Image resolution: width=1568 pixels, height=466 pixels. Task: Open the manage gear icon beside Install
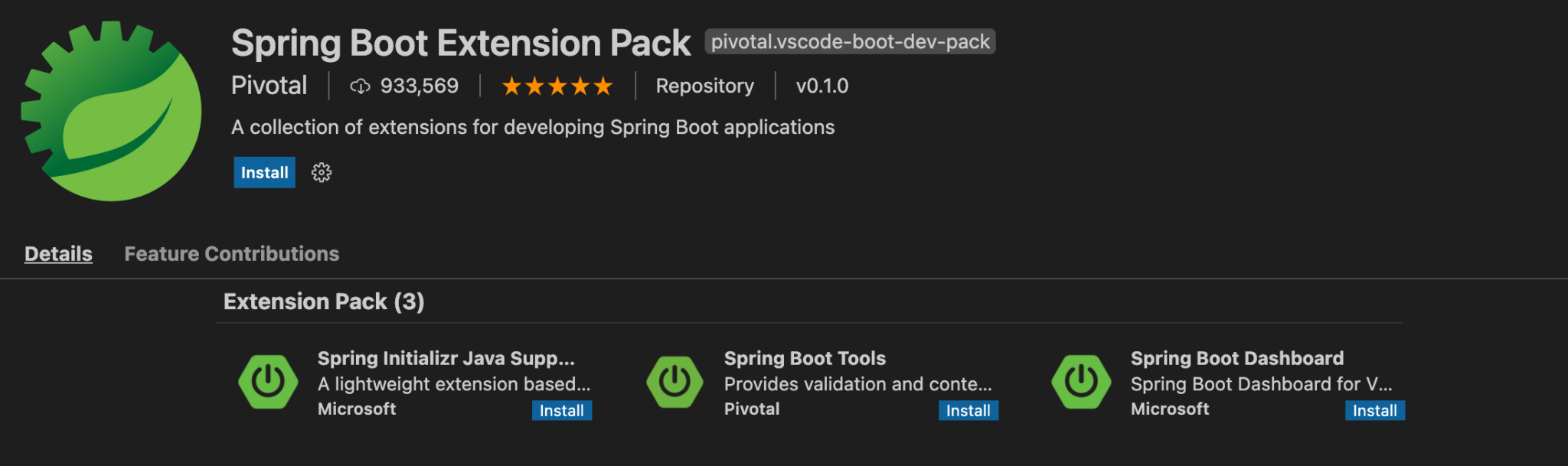(x=322, y=173)
